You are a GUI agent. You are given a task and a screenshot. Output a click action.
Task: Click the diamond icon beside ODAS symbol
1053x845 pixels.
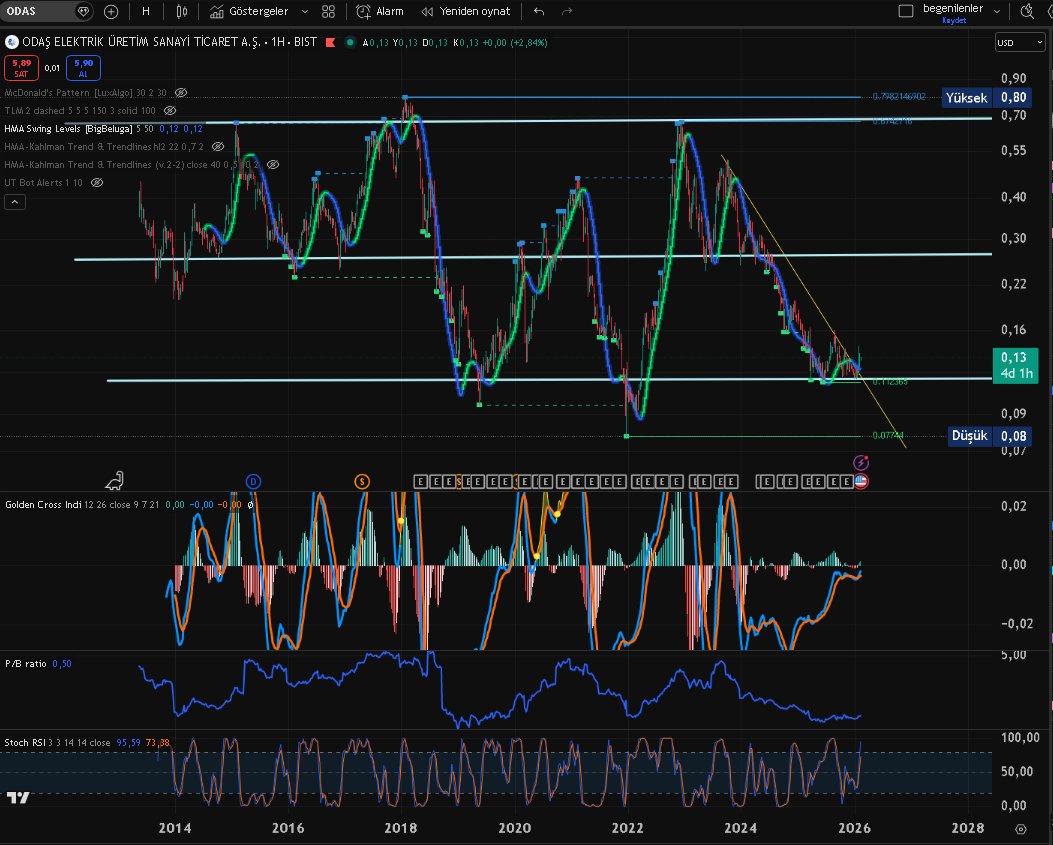tap(83, 11)
